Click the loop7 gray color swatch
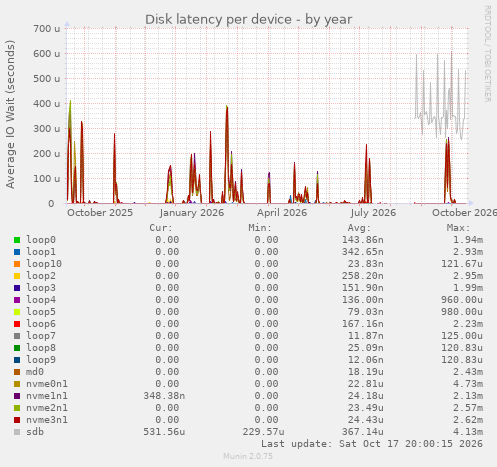This screenshot has height=467, width=497. 17,336
